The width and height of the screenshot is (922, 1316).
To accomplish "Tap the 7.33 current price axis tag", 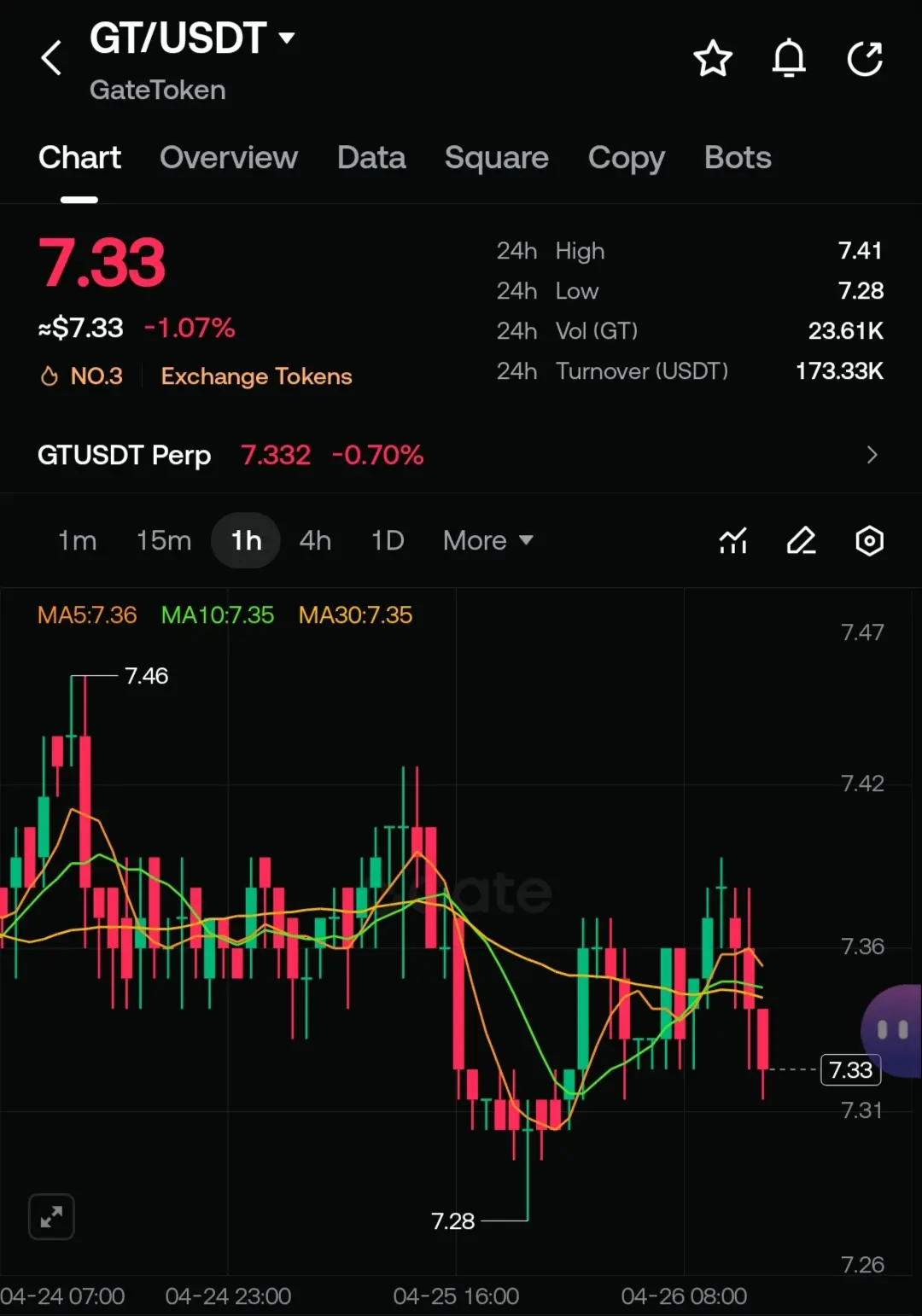I will click(x=850, y=1069).
